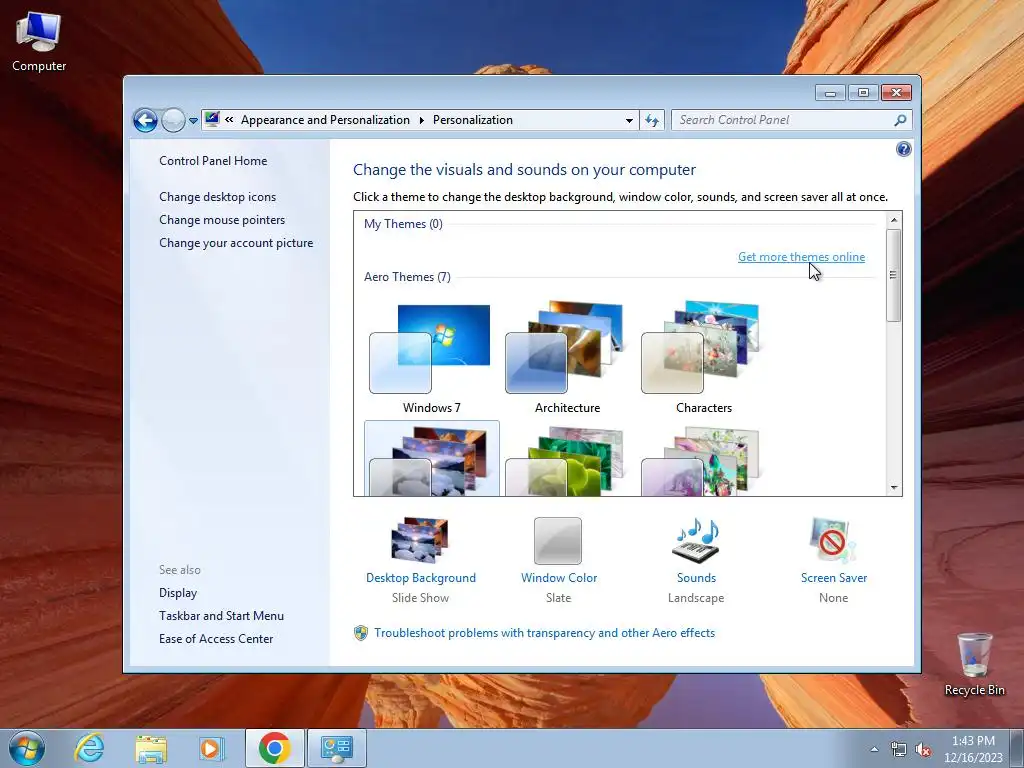Go back with the blue Back arrow
The height and width of the screenshot is (768, 1024).
145,120
